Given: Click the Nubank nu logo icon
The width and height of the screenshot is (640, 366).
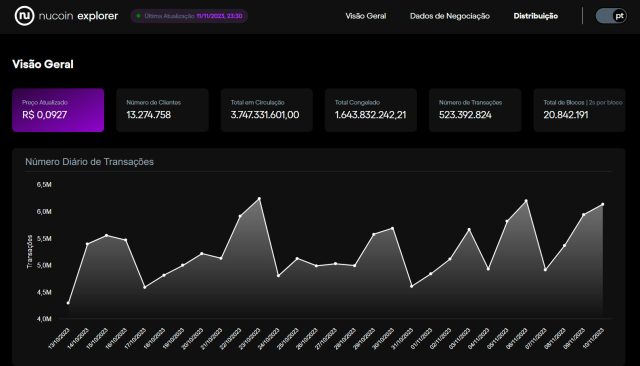Looking at the screenshot, I should [x=24, y=16].
